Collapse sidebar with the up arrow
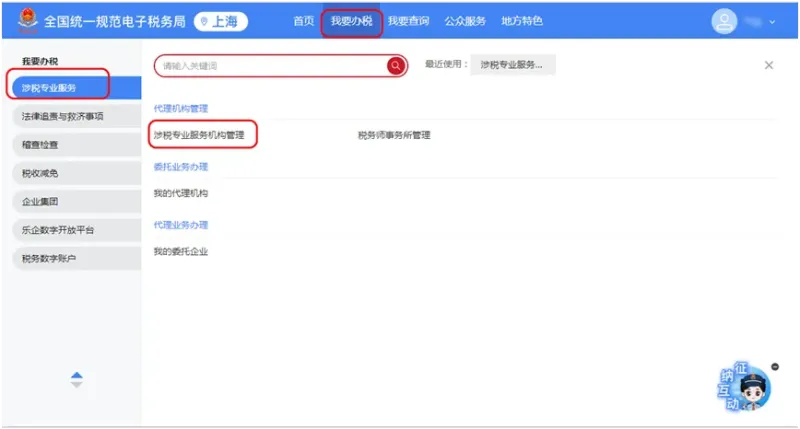 click(x=77, y=375)
